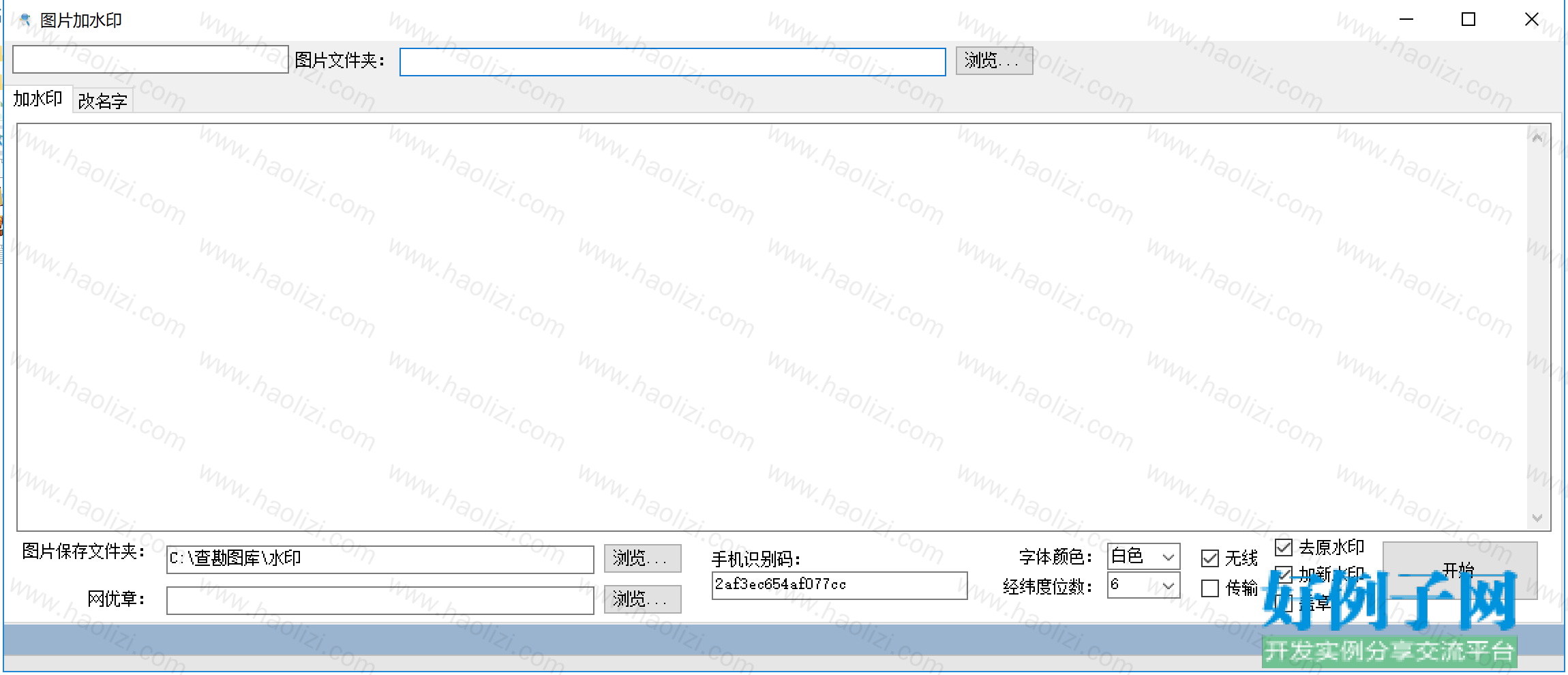Click the 网优章: label
This screenshot has height=675, width=1568.
pyautogui.click(x=117, y=599)
